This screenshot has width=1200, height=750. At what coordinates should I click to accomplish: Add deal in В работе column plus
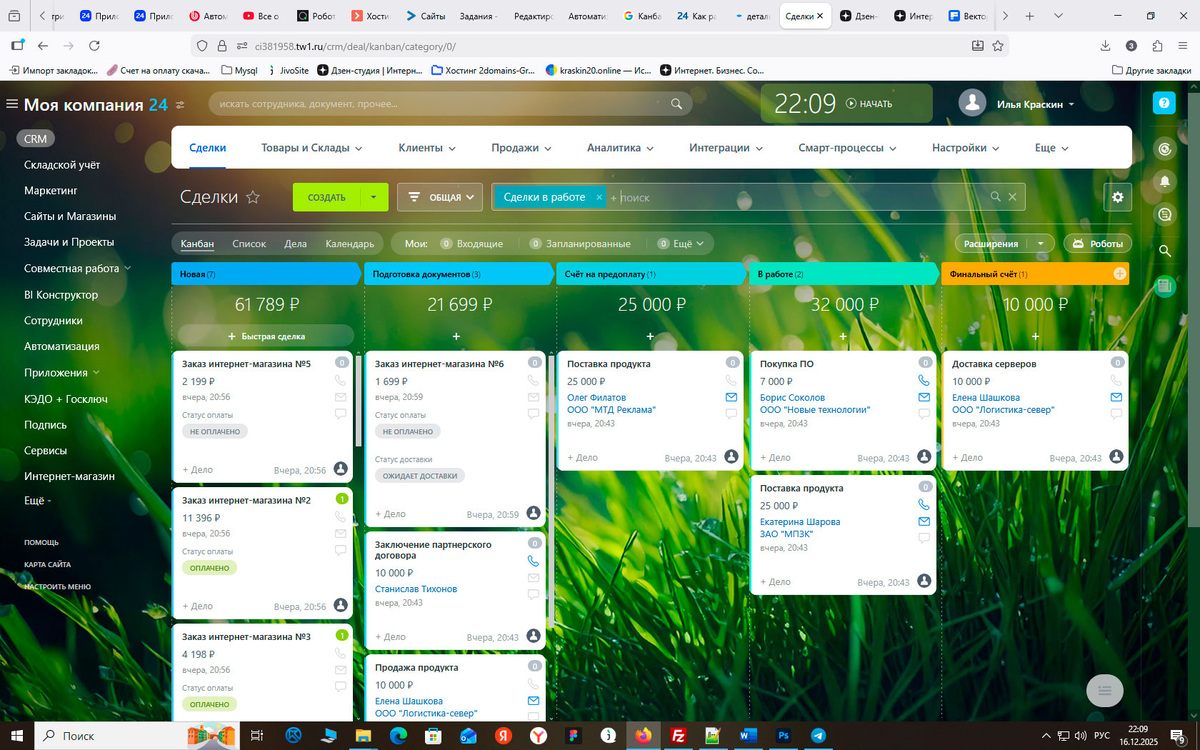point(843,337)
